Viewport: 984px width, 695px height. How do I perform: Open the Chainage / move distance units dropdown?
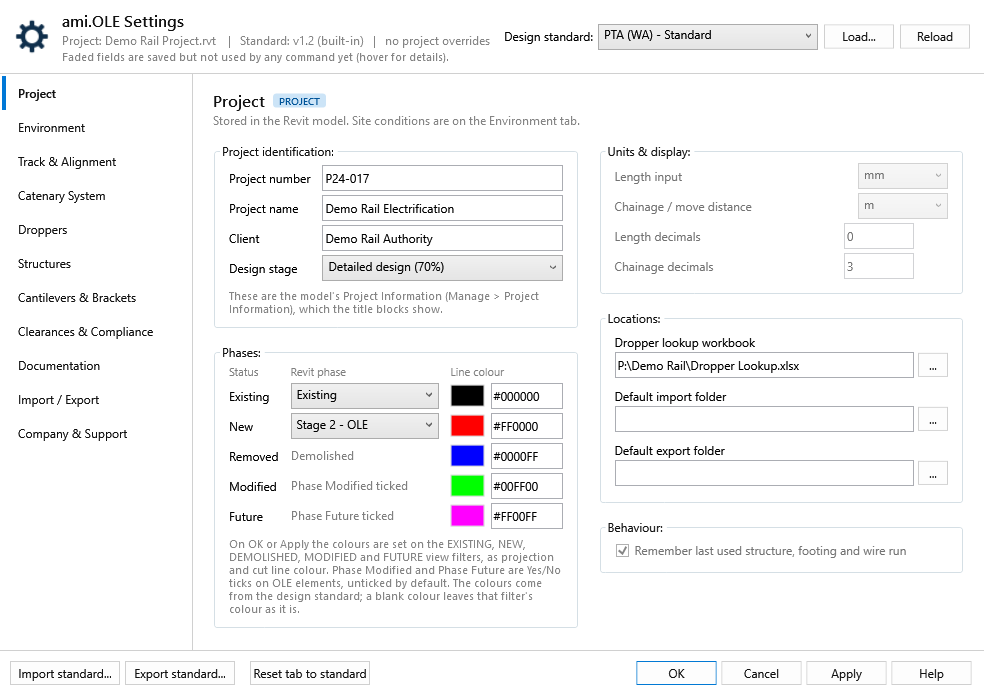click(902, 206)
